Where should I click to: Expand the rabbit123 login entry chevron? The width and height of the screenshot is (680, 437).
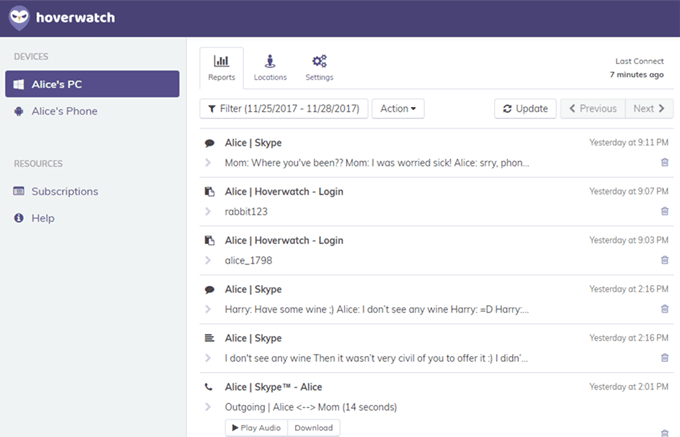tap(208, 211)
